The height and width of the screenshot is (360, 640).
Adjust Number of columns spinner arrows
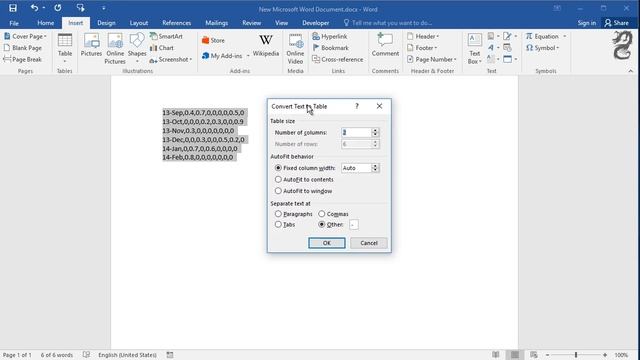click(x=375, y=132)
